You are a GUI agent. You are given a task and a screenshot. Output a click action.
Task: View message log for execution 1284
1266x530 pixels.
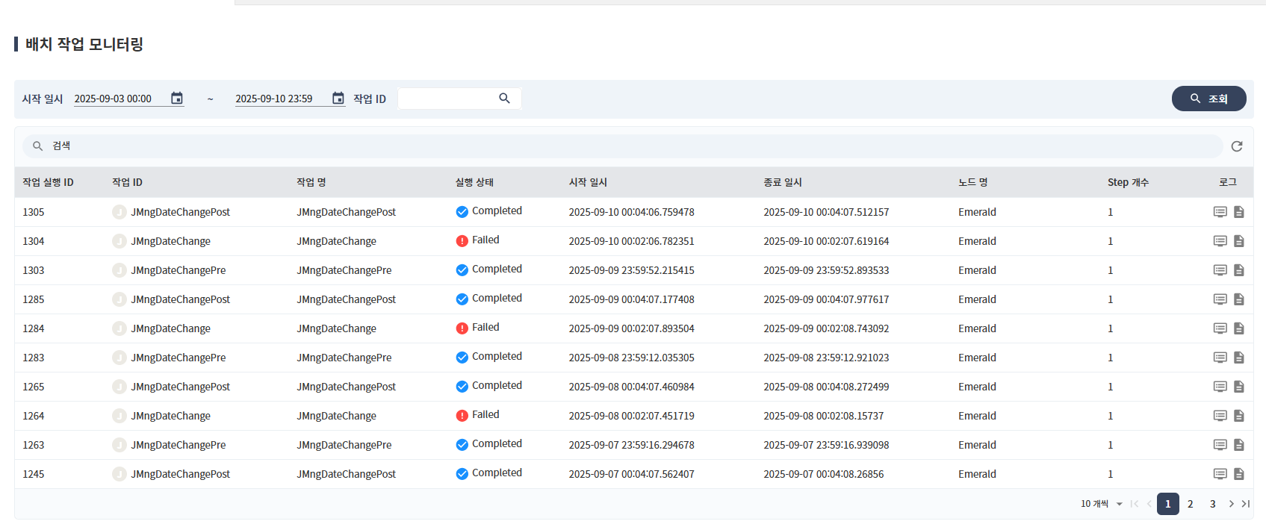click(1219, 328)
